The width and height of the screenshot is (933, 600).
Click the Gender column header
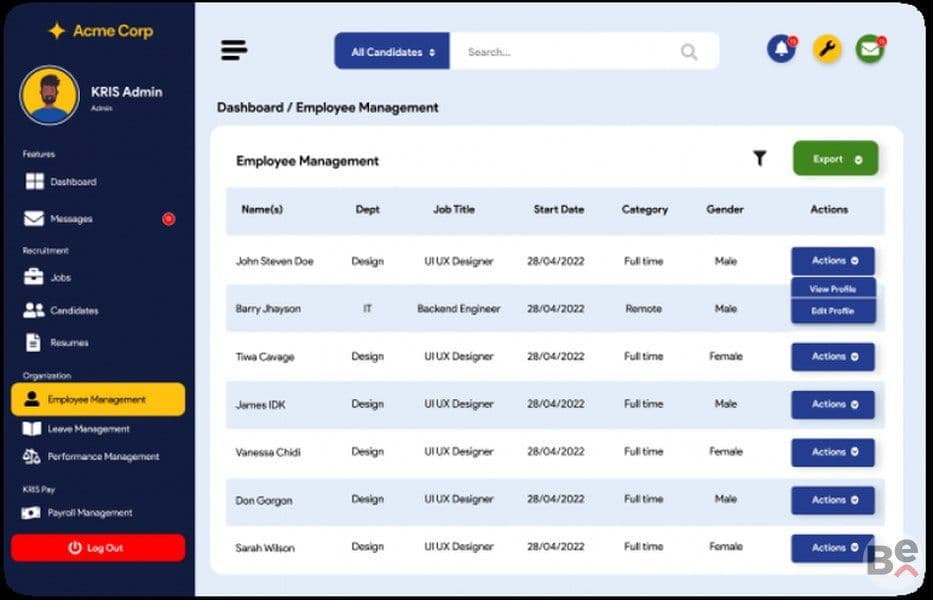(725, 210)
